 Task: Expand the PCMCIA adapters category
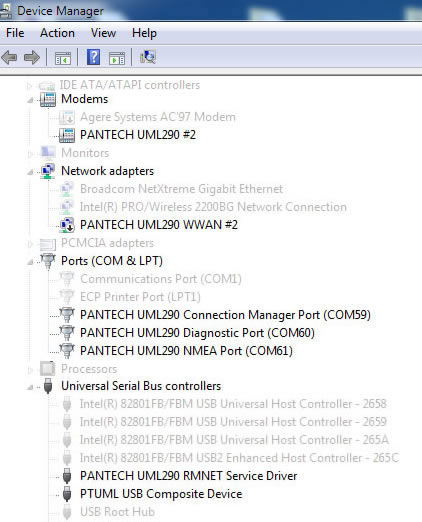30,244
